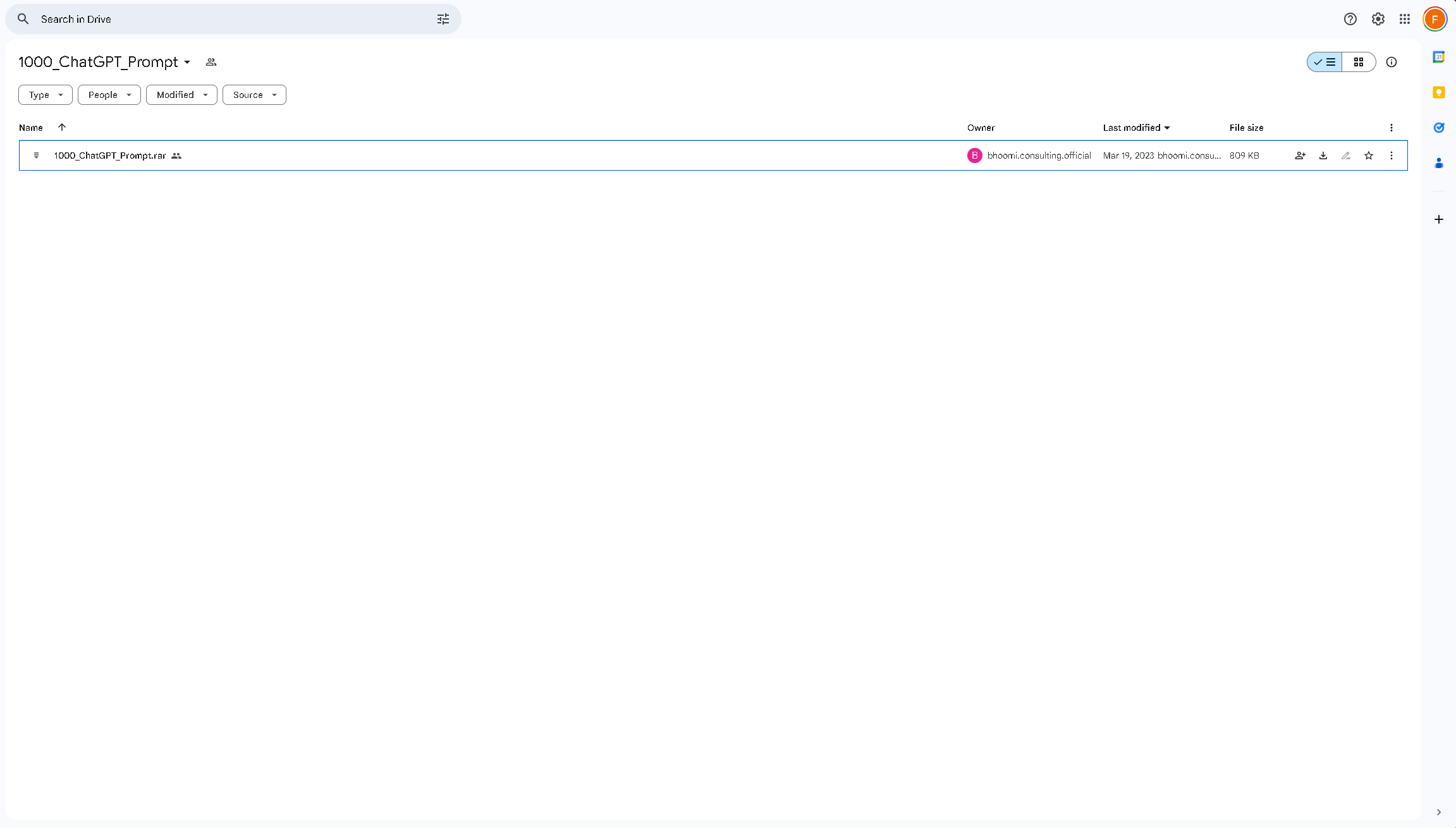The width and height of the screenshot is (1456, 828).
Task: Click shared indicator beside rar filename
Action: 176,155
